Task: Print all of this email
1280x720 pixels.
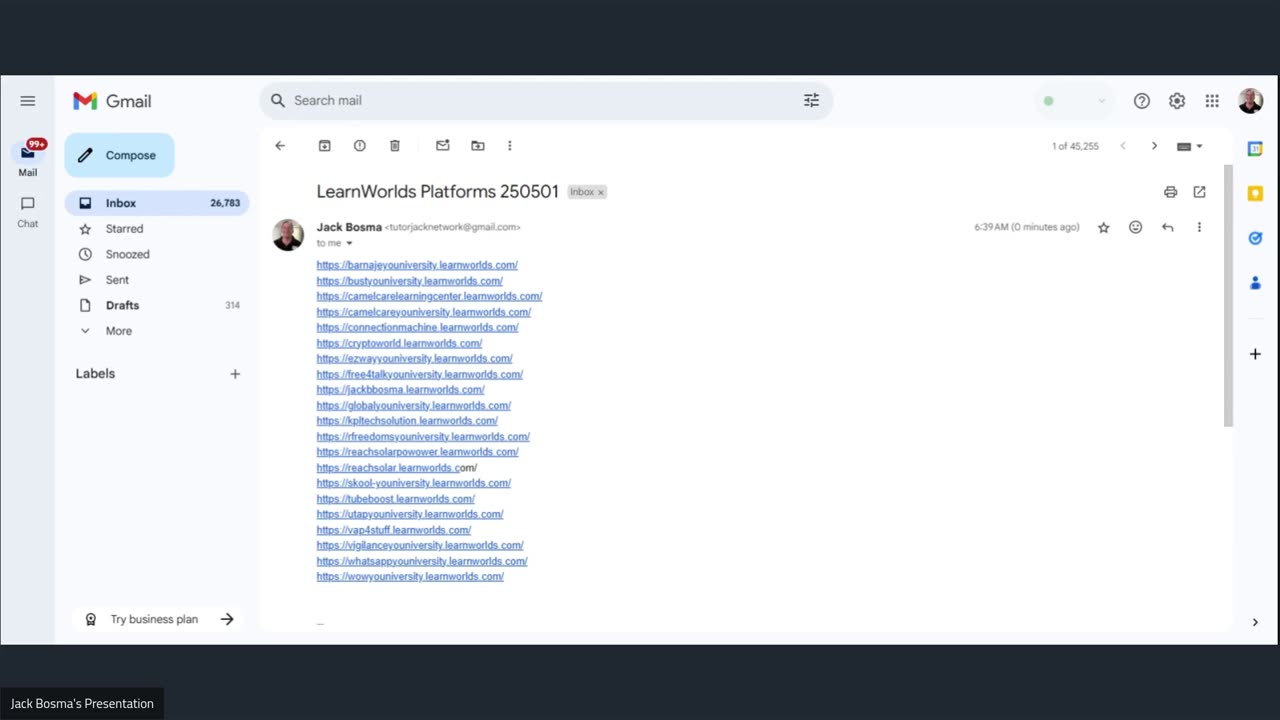Action: 1170,192
